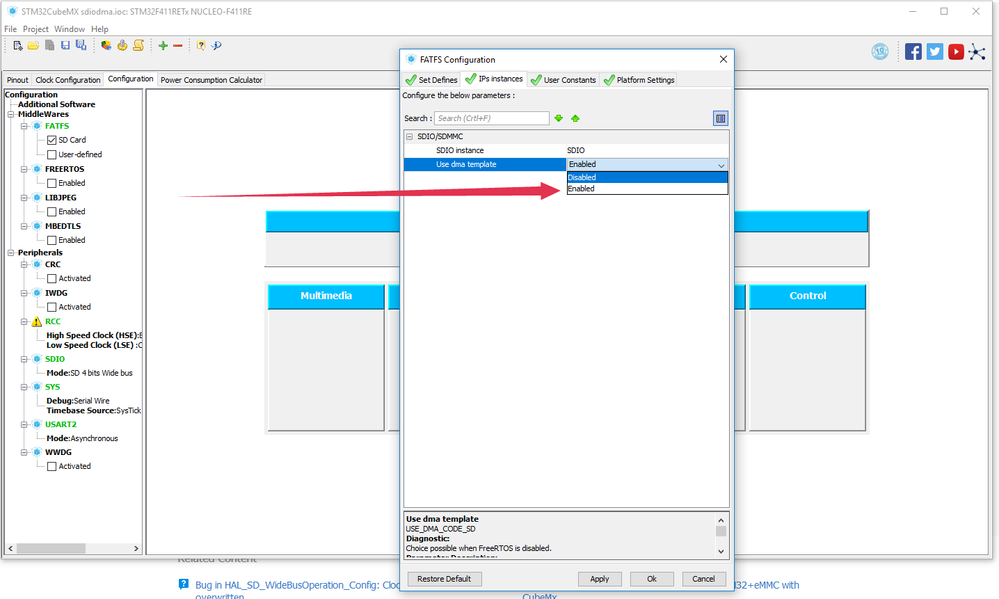Enable the FREERTOS checkbox
The width and height of the screenshot is (999, 599).
pos(52,184)
